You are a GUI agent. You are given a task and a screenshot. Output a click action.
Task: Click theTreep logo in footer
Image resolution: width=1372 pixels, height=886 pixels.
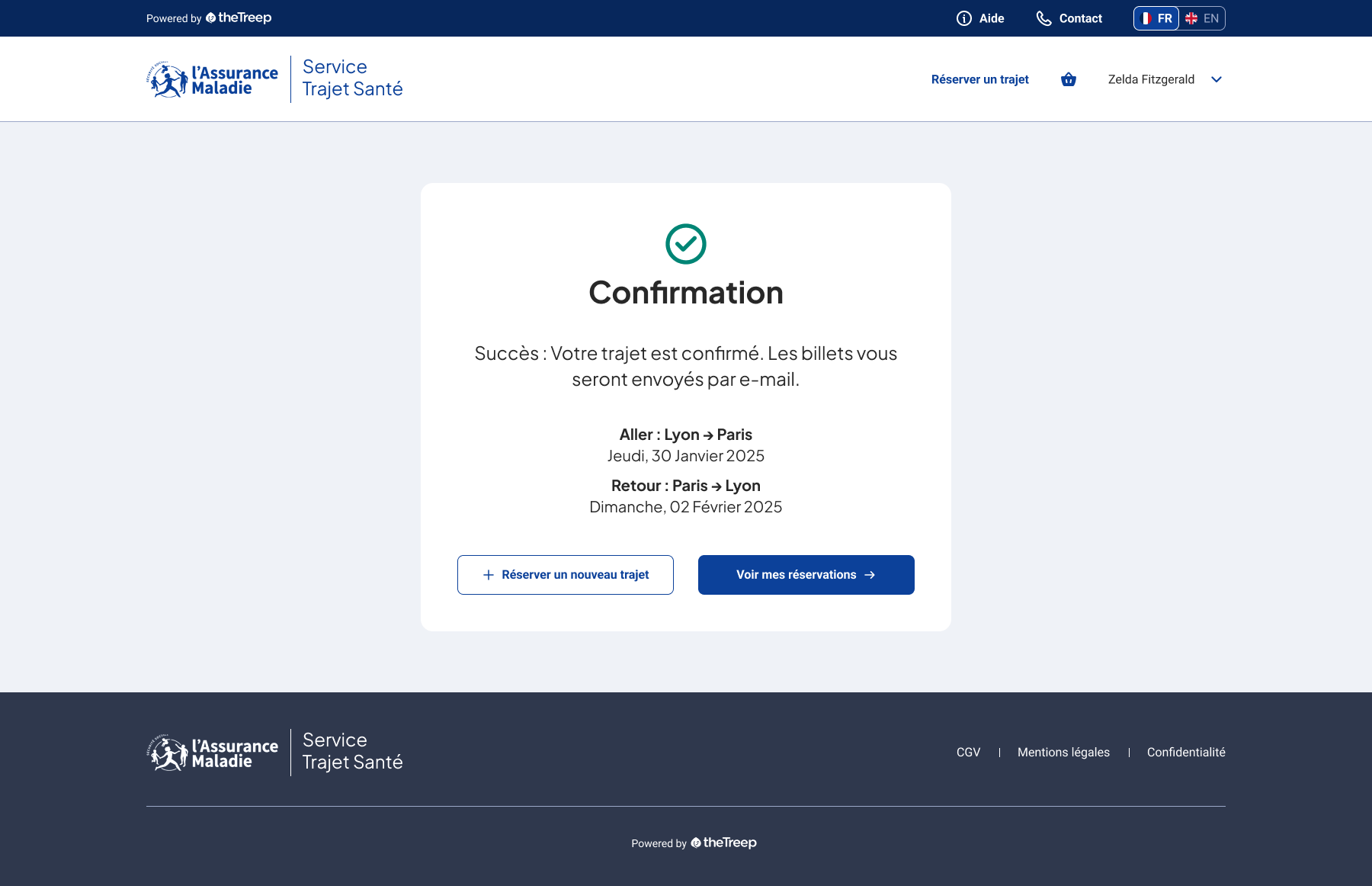click(x=723, y=843)
